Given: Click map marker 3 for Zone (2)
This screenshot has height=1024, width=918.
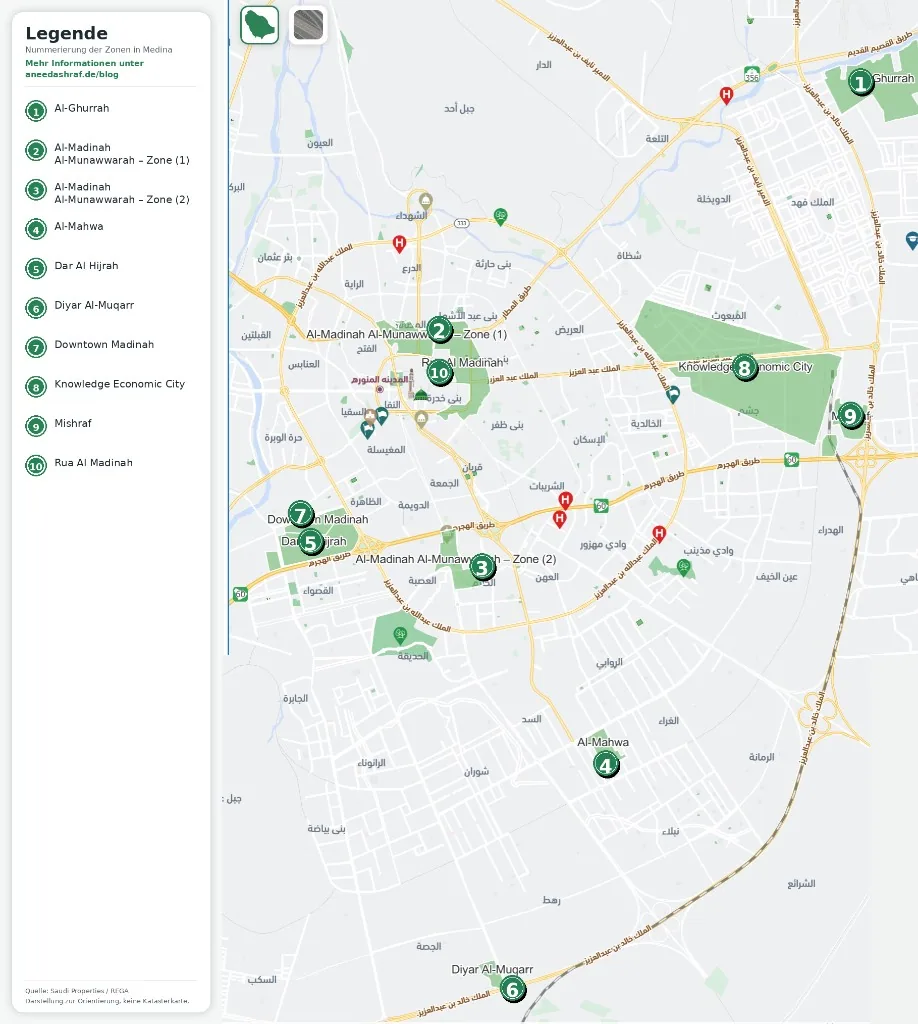Looking at the screenshot, I should [483, 568].
